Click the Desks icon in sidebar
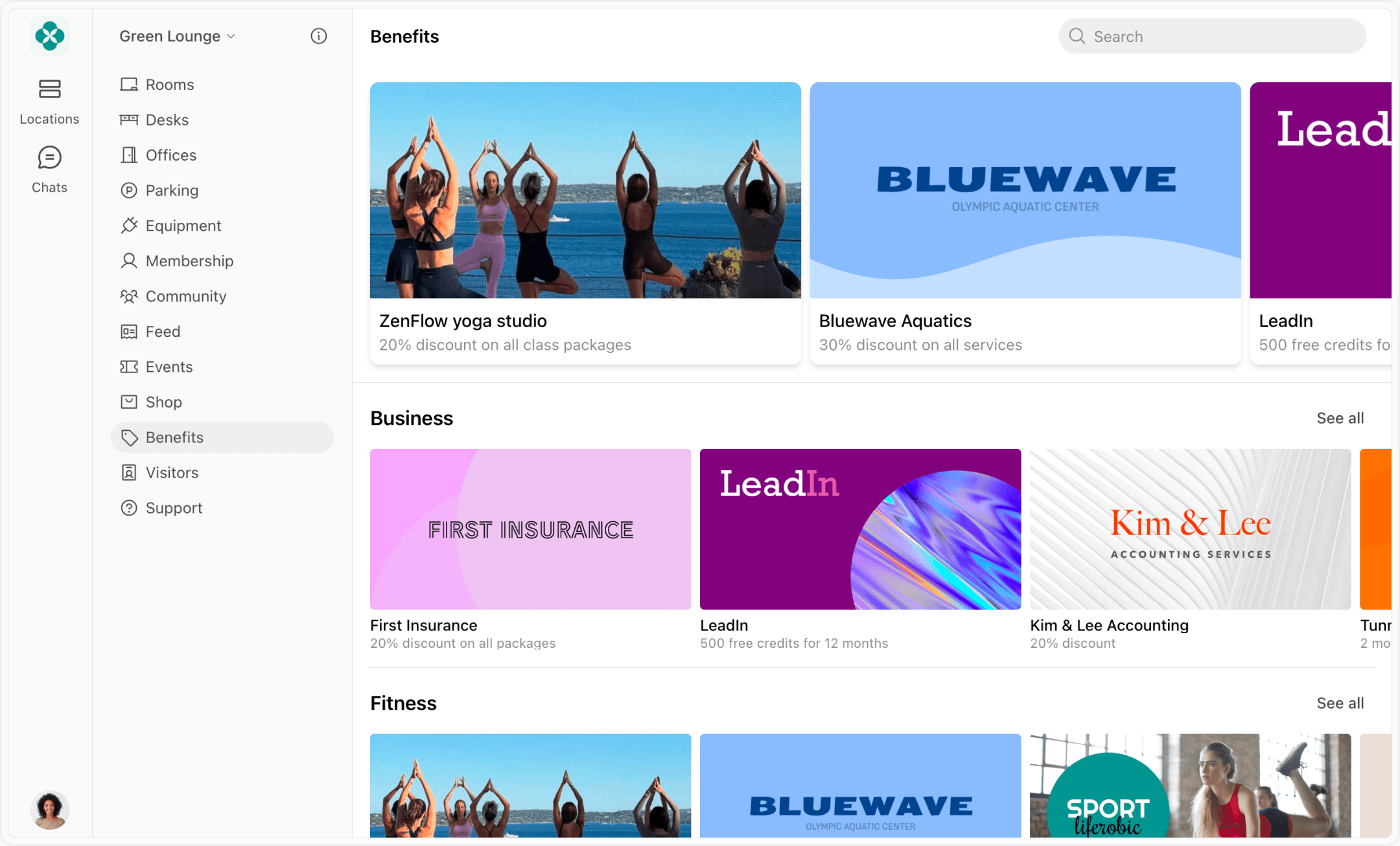 pos(129,120)
